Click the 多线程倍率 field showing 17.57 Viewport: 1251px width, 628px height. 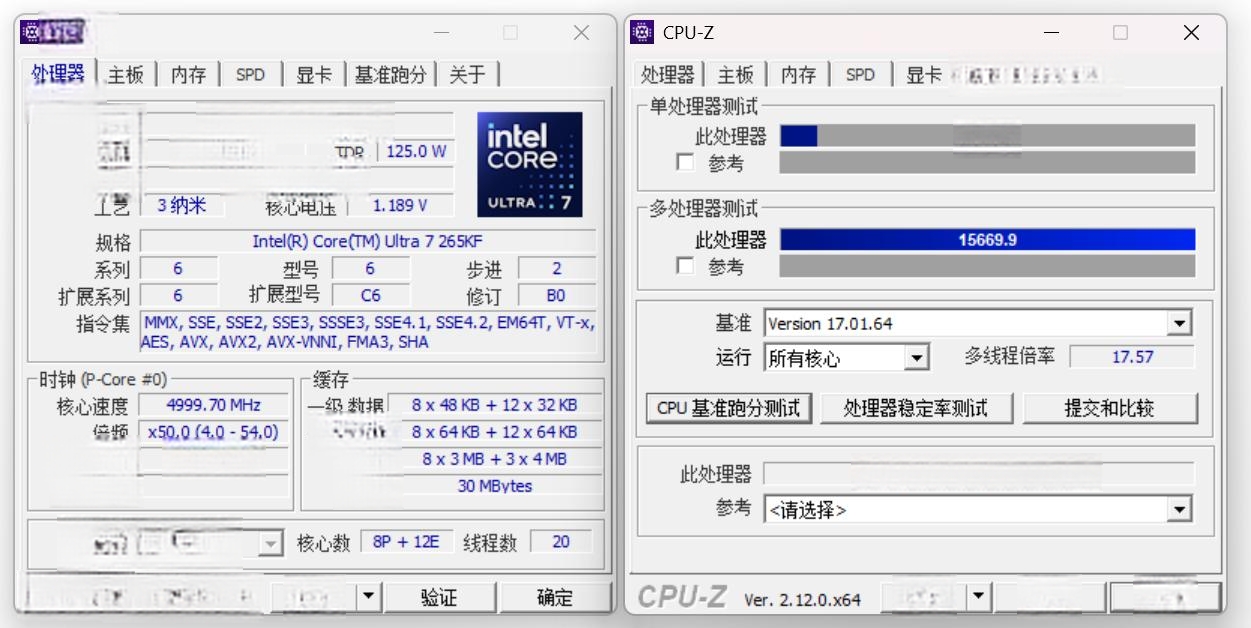point(1132,356)
